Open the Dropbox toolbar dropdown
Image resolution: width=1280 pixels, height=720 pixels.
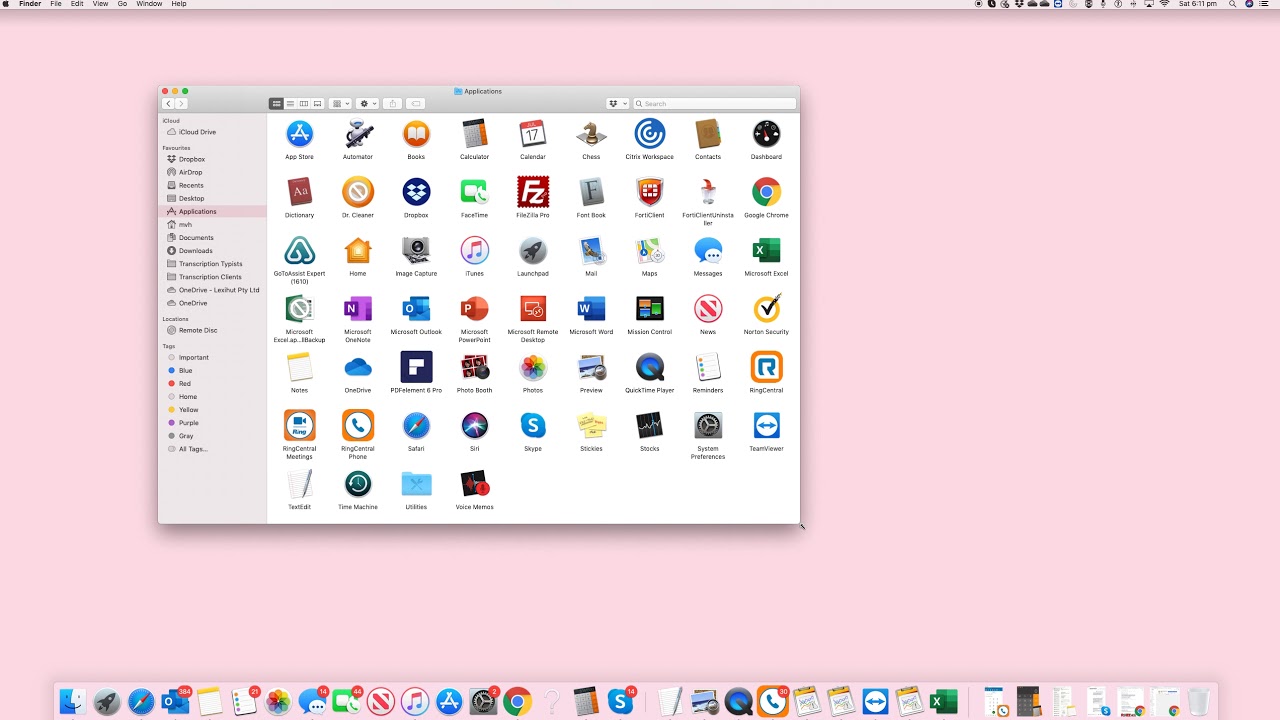pyautogui.click(x=617, y=104)
